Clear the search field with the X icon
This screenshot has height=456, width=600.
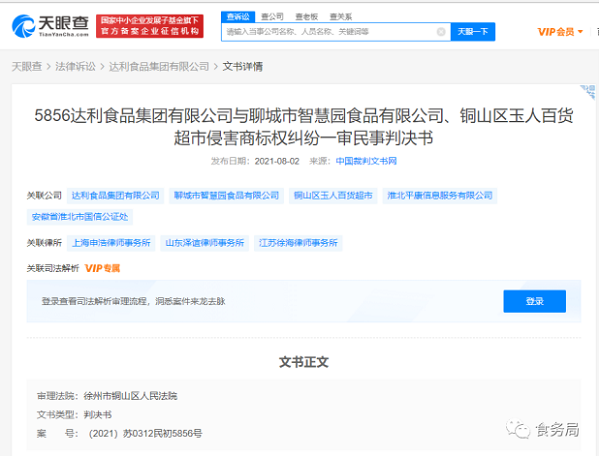441,32
